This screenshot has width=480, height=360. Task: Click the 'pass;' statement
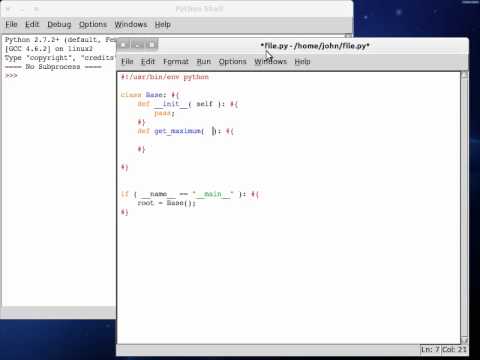[x=164, y=113]
